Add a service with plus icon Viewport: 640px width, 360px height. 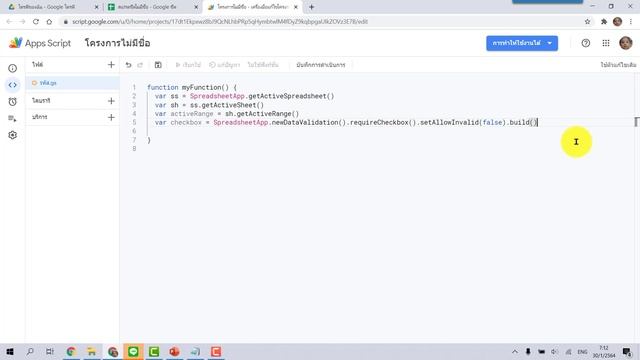pos(111,118)
